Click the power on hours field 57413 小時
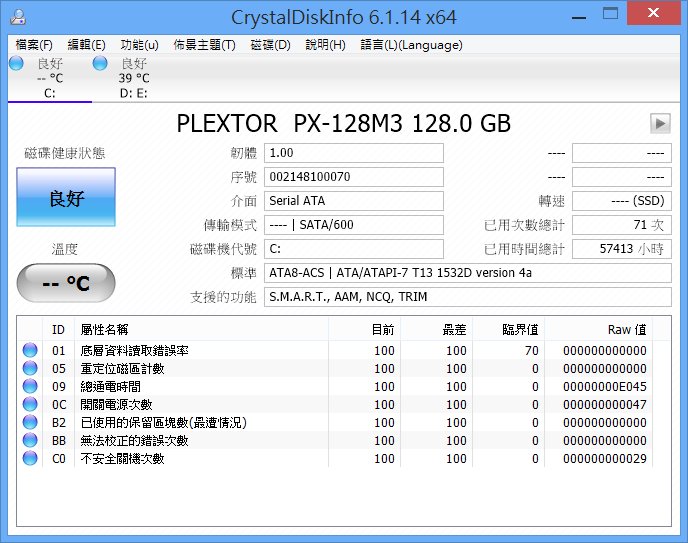 point(622,249)
